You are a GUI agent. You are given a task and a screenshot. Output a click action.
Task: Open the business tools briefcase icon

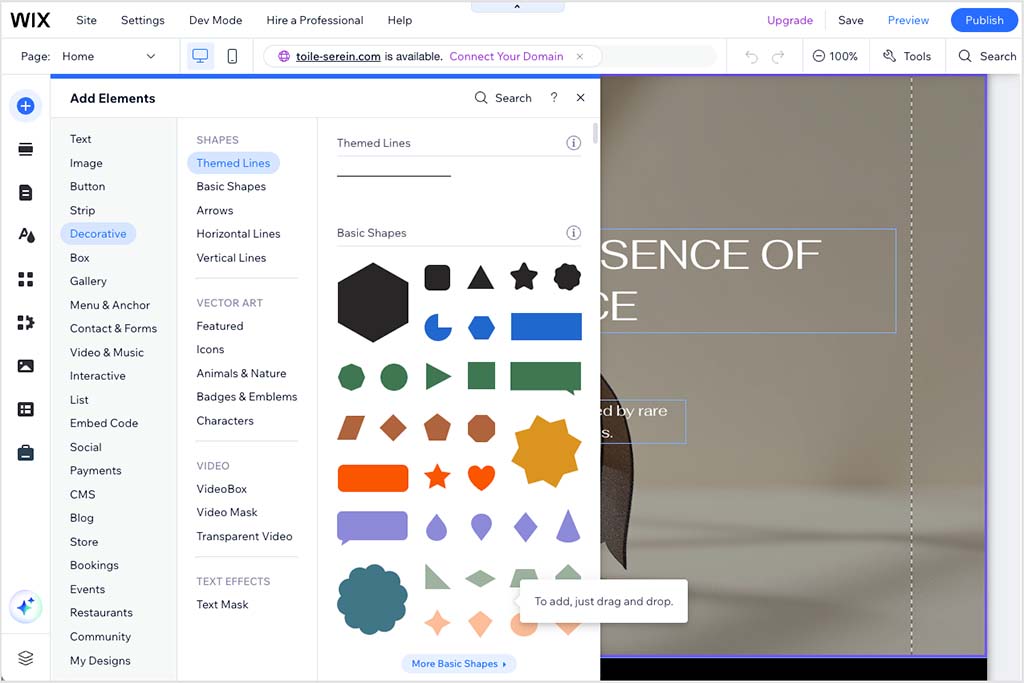[x=26, y=452]
